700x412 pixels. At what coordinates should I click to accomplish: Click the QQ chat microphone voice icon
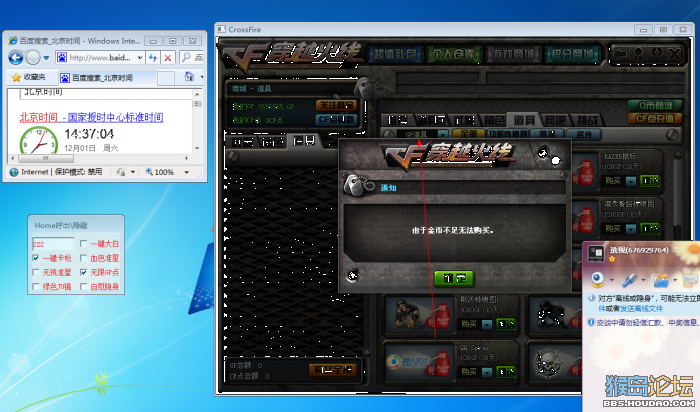pyautogui.click(x=629, y=280)
